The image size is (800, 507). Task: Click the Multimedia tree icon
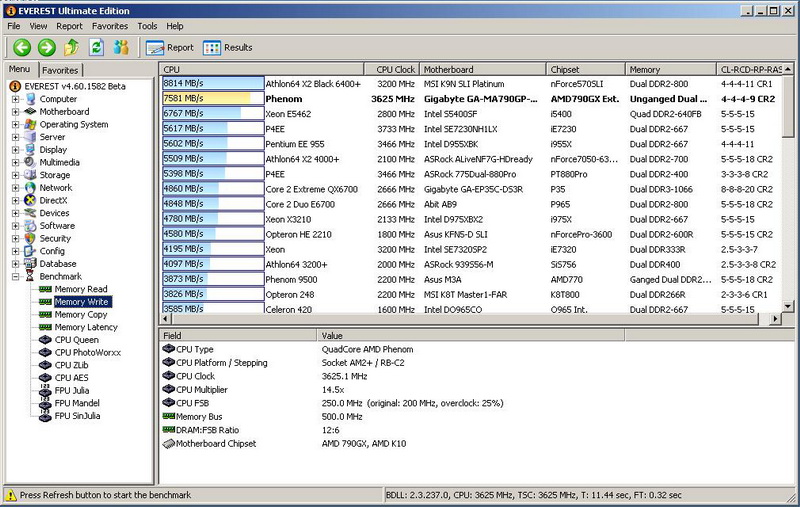pyautogui.click(x=31, y=162)
